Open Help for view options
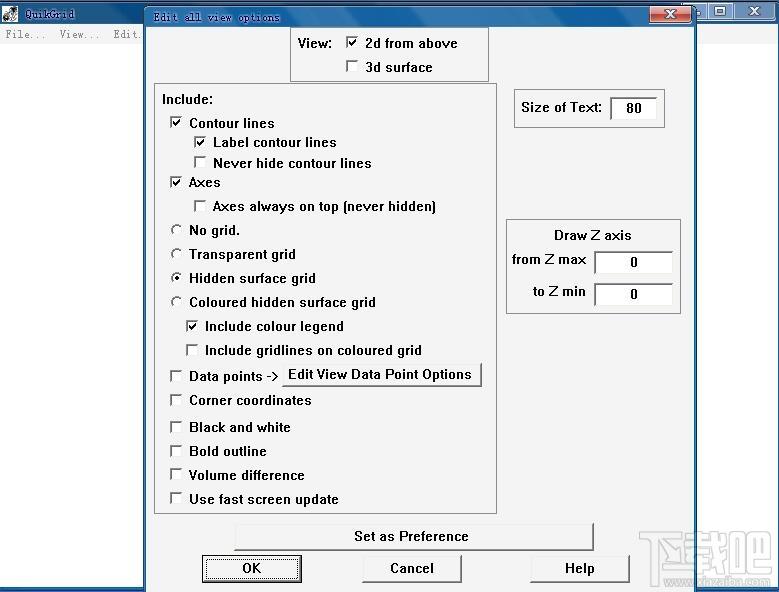779x592 pixels. click(x=579, y=569)
